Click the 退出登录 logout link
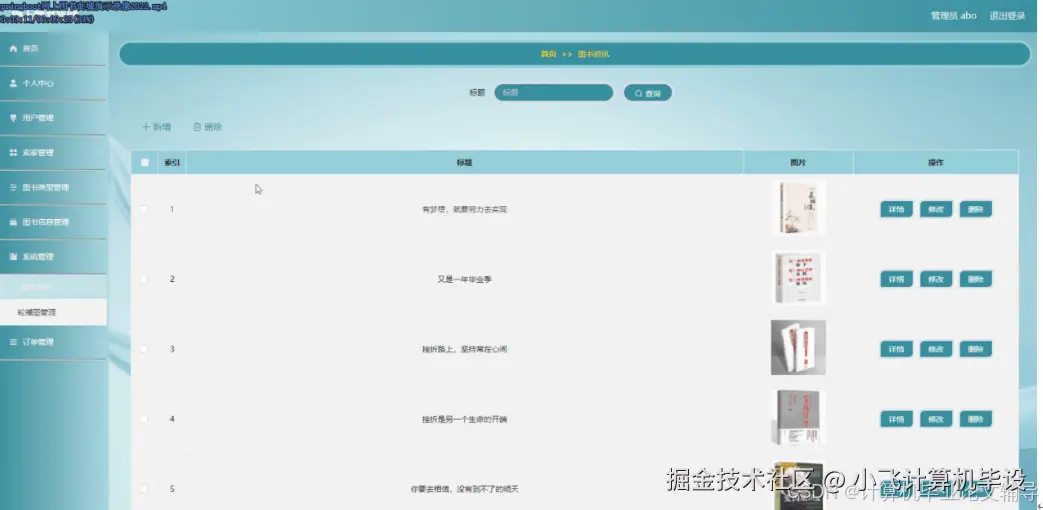The height and width of the screenshot is (510, 1043). pos(1007,16)
